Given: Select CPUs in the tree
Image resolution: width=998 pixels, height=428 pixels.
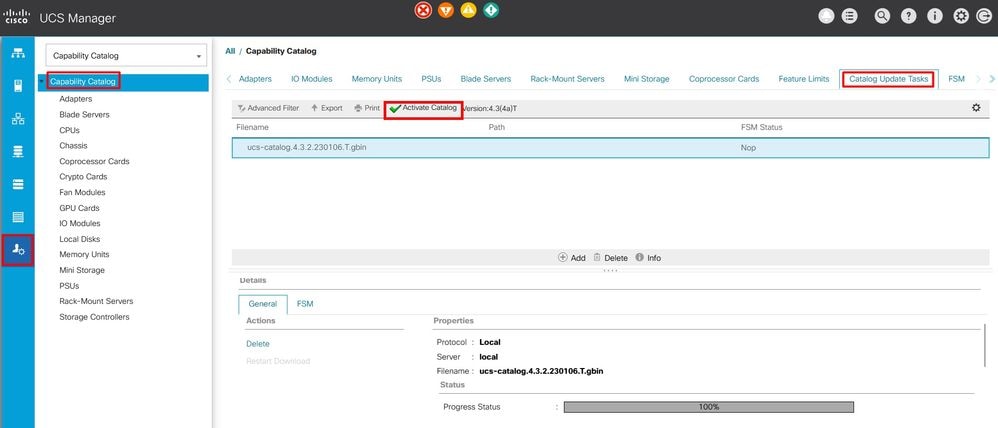Looking at the screenshot, I should point(69,130).
